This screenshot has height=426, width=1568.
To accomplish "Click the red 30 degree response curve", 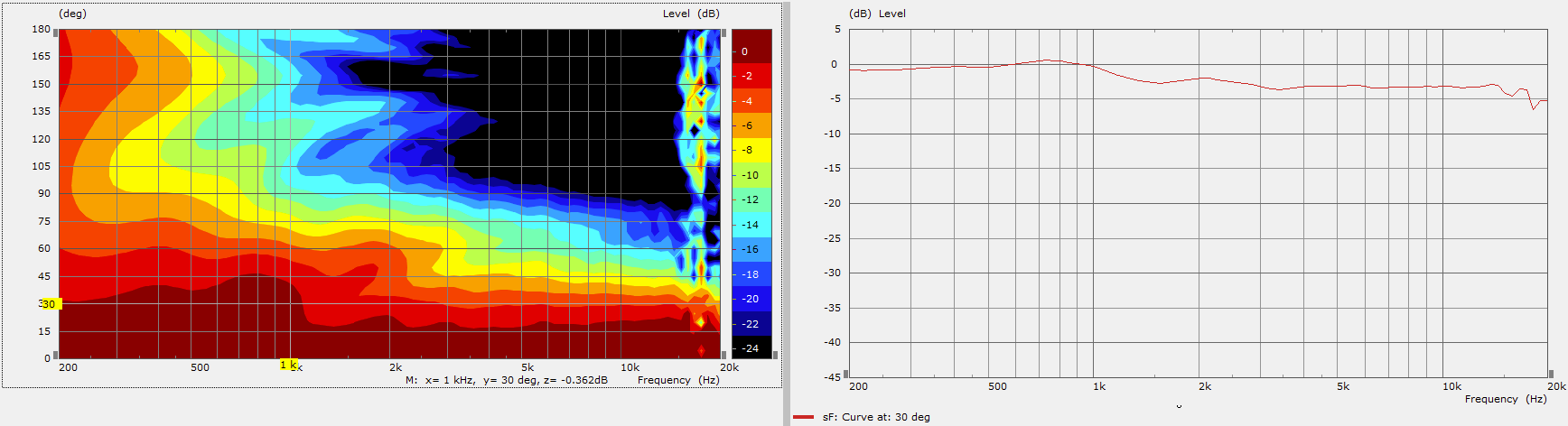I will click(1198, 79).
